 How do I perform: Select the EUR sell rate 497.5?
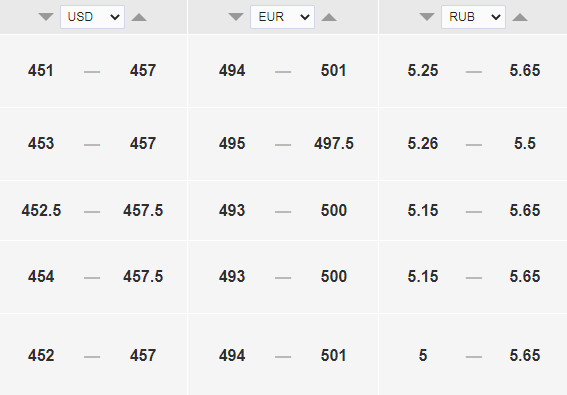click(x=334, y=144)
